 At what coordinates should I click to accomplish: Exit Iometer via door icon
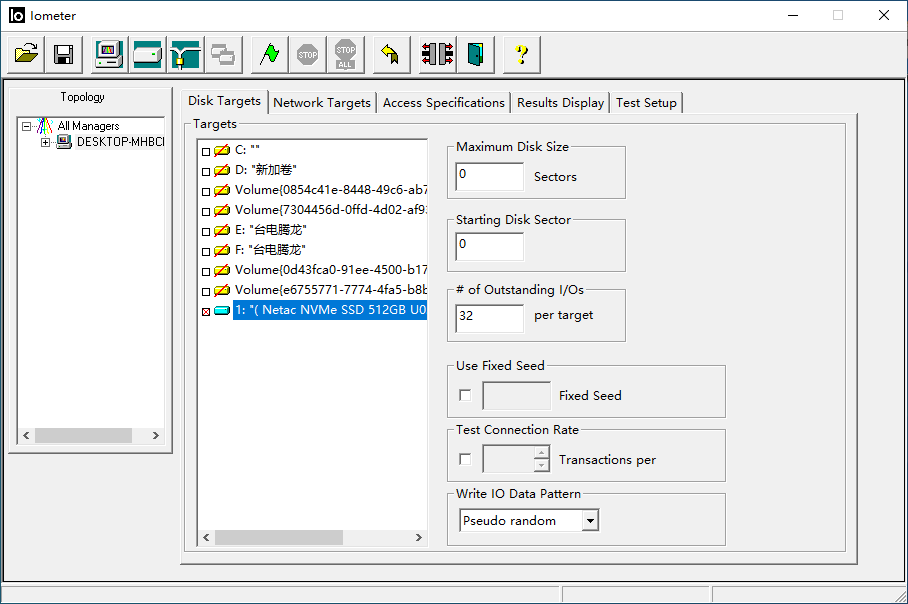coord(475,54)
